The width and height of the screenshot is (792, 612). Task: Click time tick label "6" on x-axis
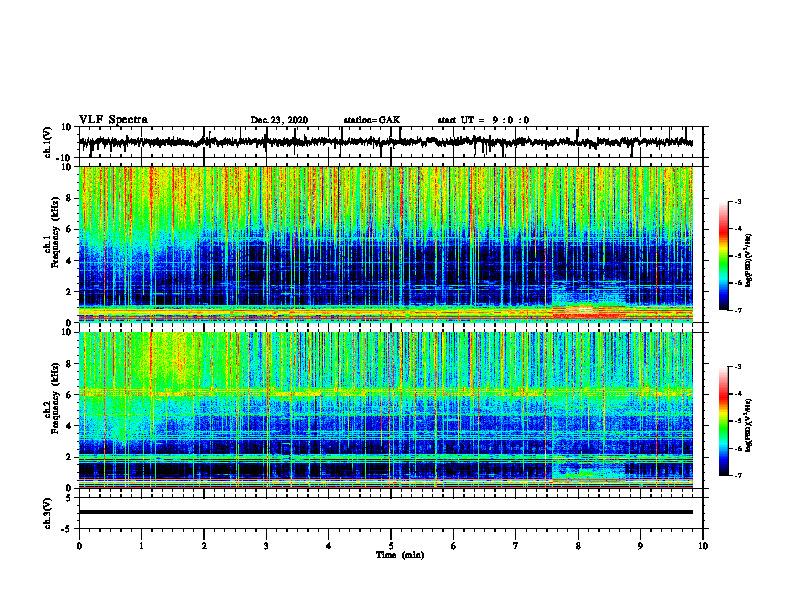(x=454, y=546)
